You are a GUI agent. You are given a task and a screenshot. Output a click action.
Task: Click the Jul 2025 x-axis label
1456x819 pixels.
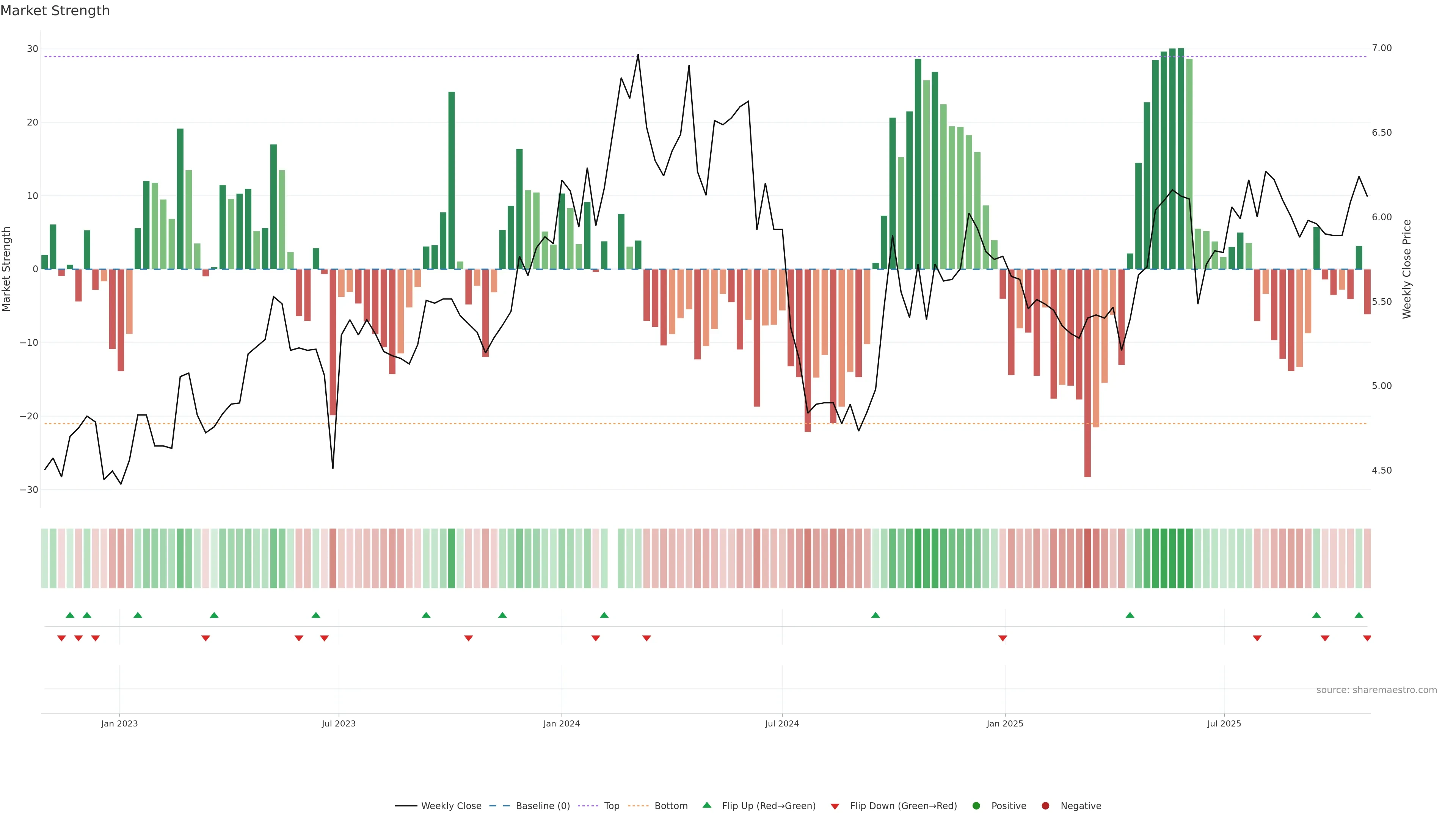pyautogui.click(x=1224, y=723)
